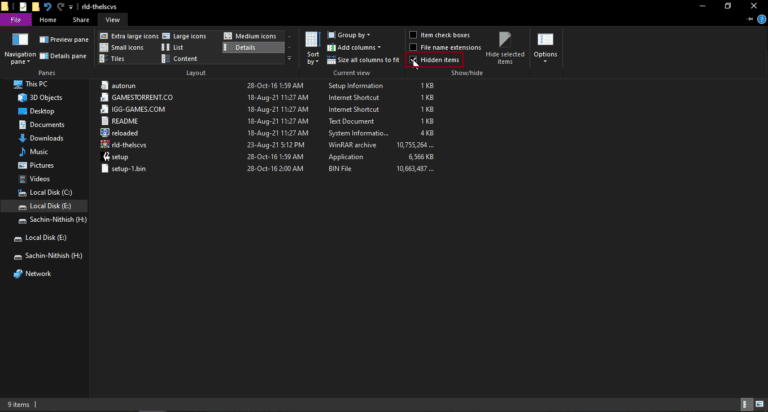Select GAMESTORRENT.CO shortcut icon
This screenshot has height=412, width=768.
(x=104, y=97)
